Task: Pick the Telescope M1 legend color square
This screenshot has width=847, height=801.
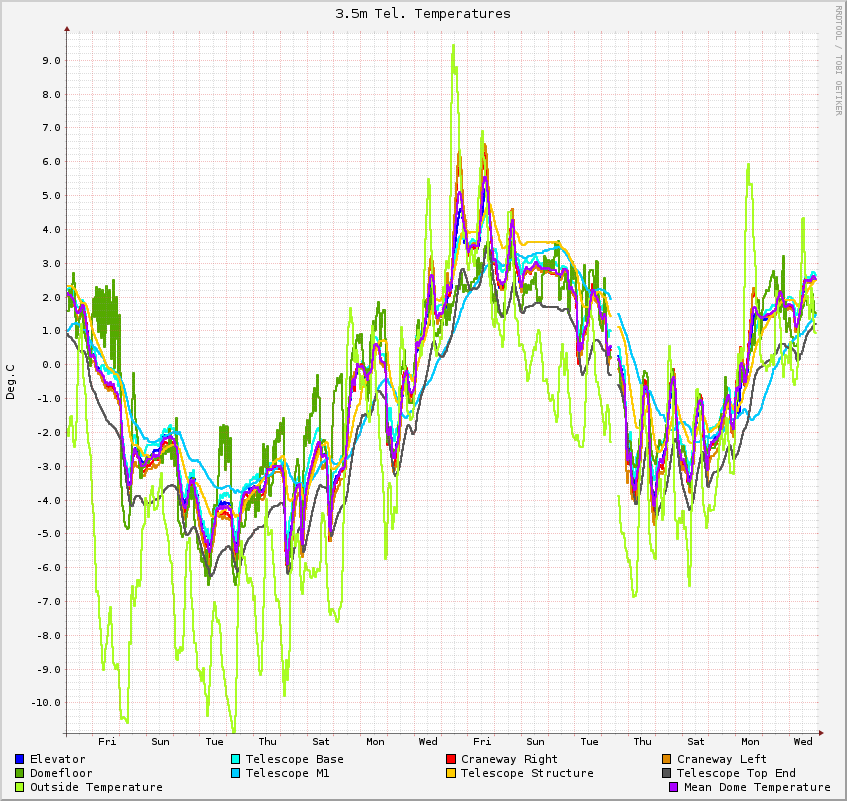Action: point(236,773)
